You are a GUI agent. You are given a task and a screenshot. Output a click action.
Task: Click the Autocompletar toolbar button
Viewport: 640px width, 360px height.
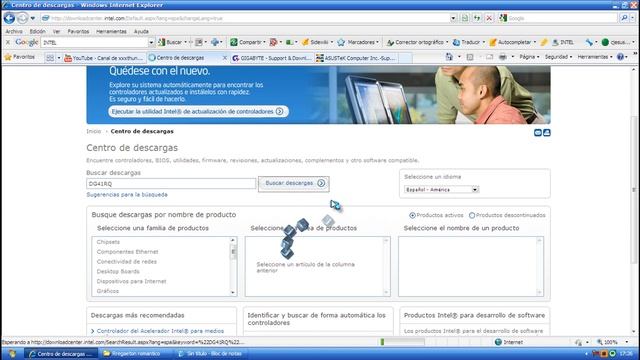click(512, 42)
